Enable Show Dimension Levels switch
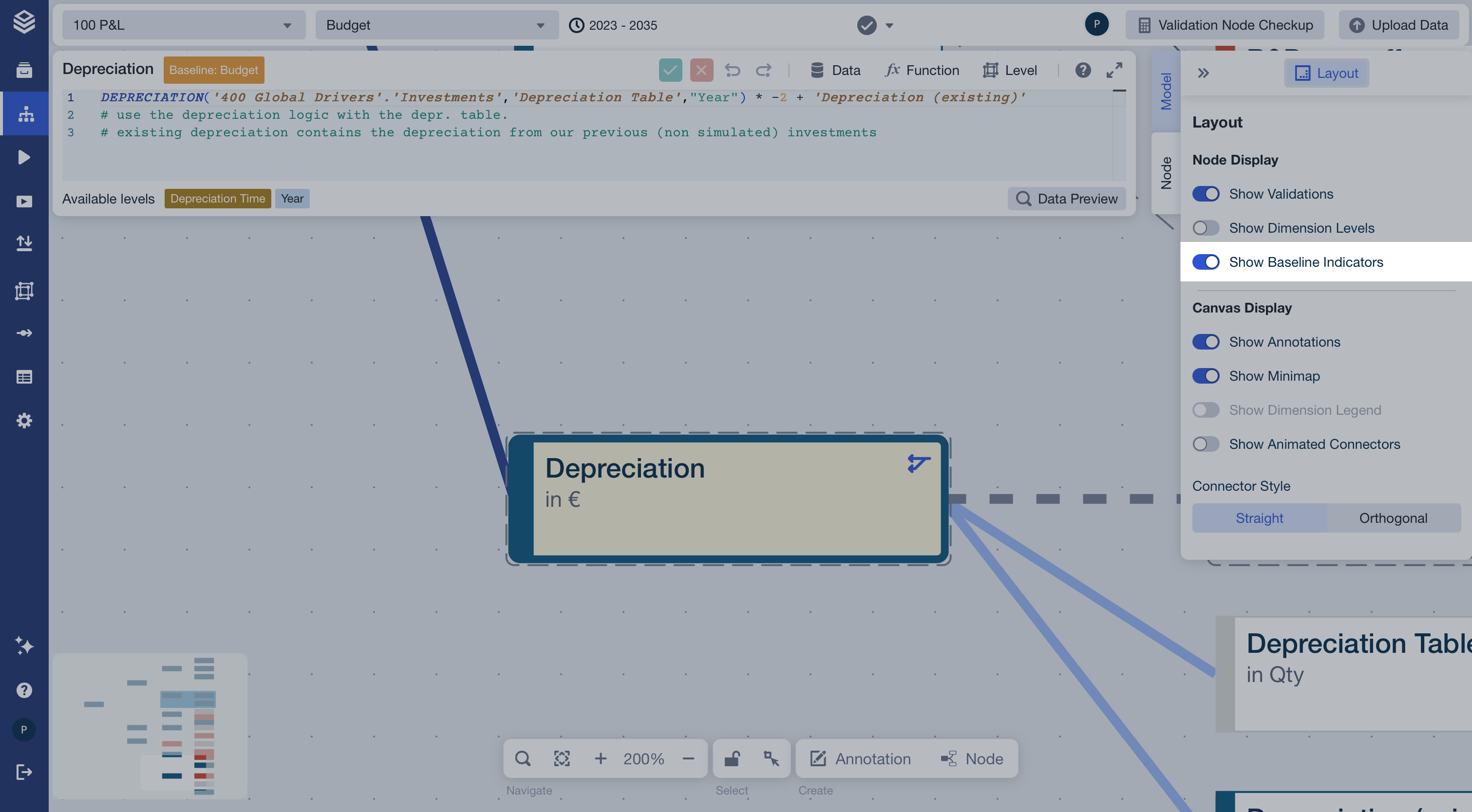The height and width of the screenshot is (812, 1472). pyautogui.click(x=1206, y=228)
